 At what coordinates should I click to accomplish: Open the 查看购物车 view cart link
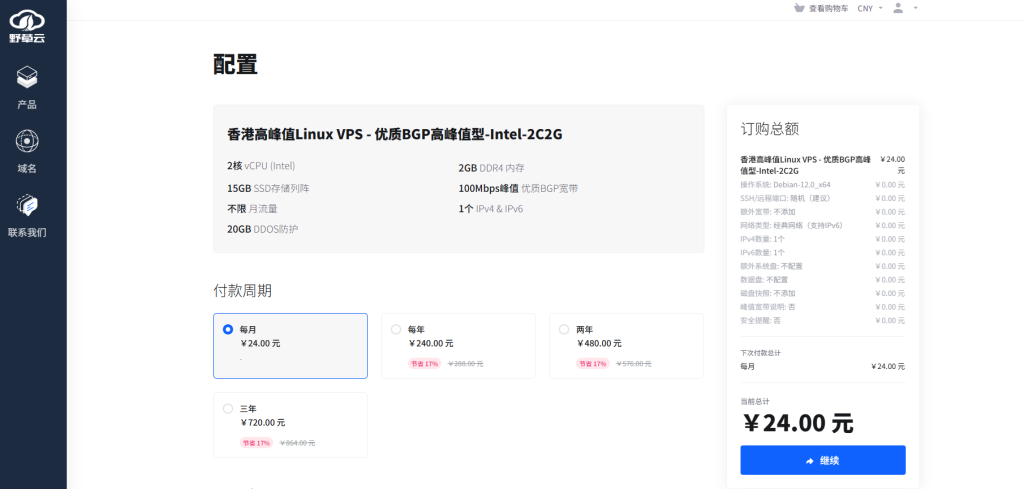[828, 8]
